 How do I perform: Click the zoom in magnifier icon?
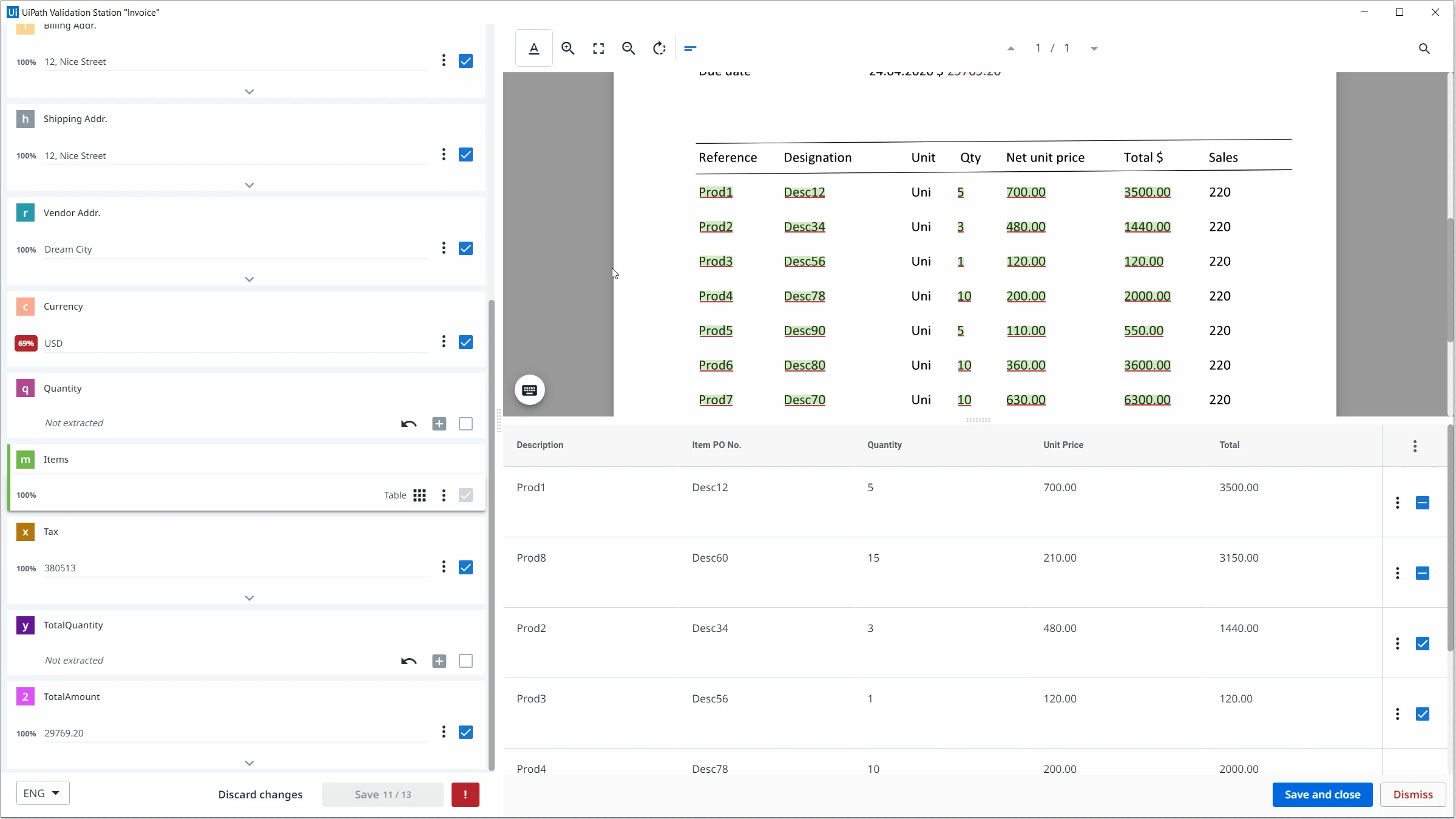coord(568,49)
